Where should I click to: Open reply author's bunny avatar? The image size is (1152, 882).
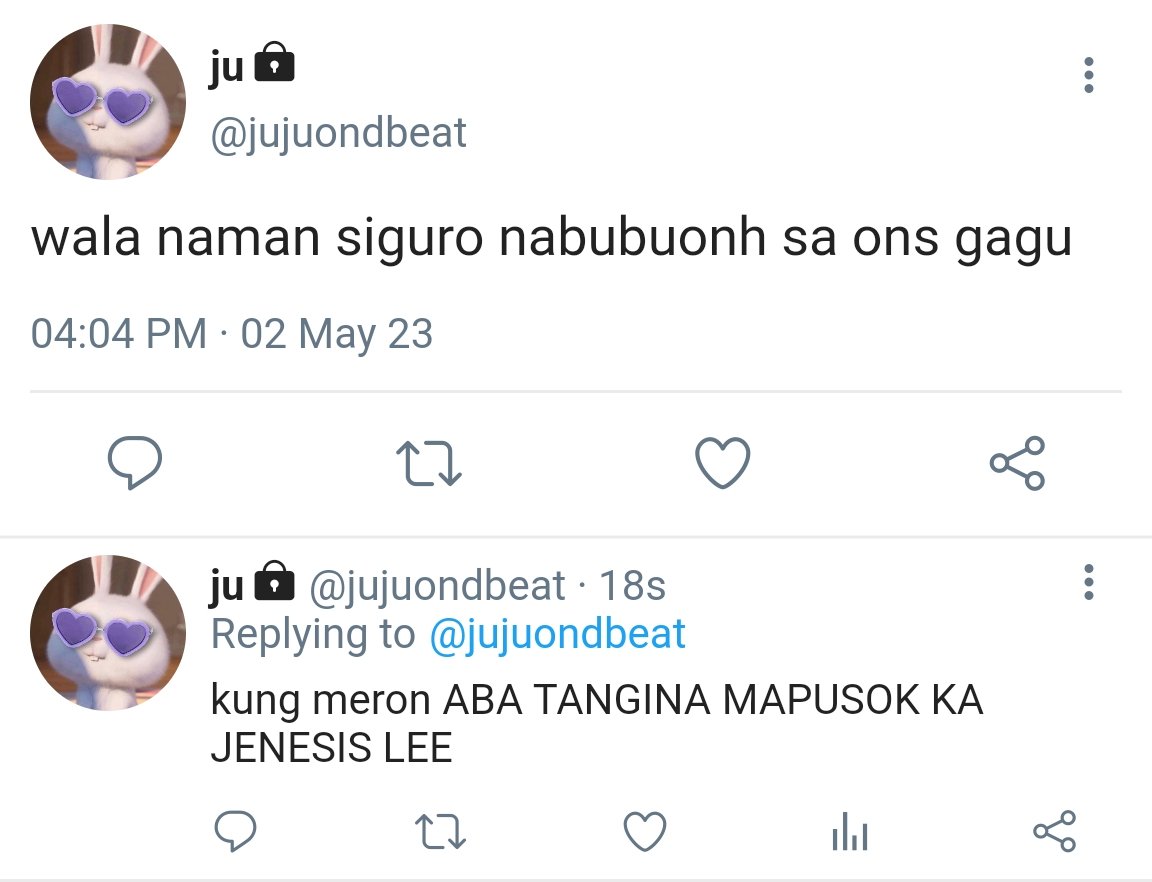[x=108, y=632]
